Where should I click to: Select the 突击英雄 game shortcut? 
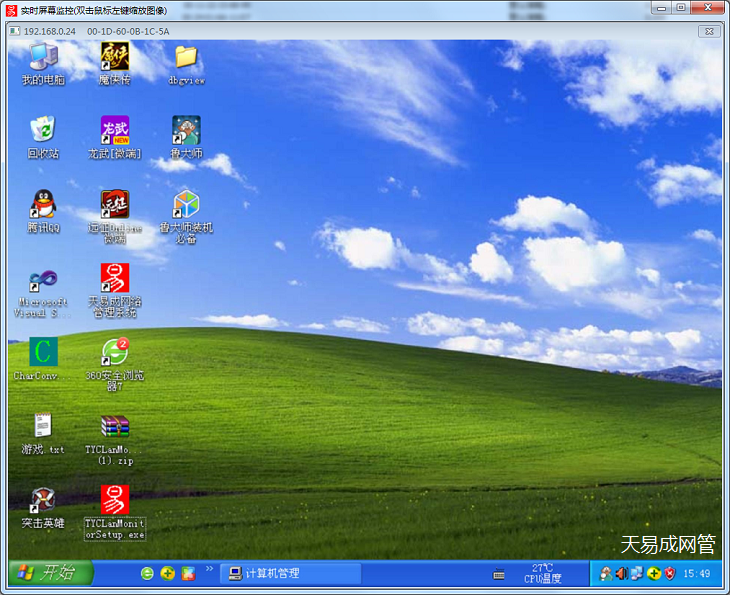(x=43, y=500)
